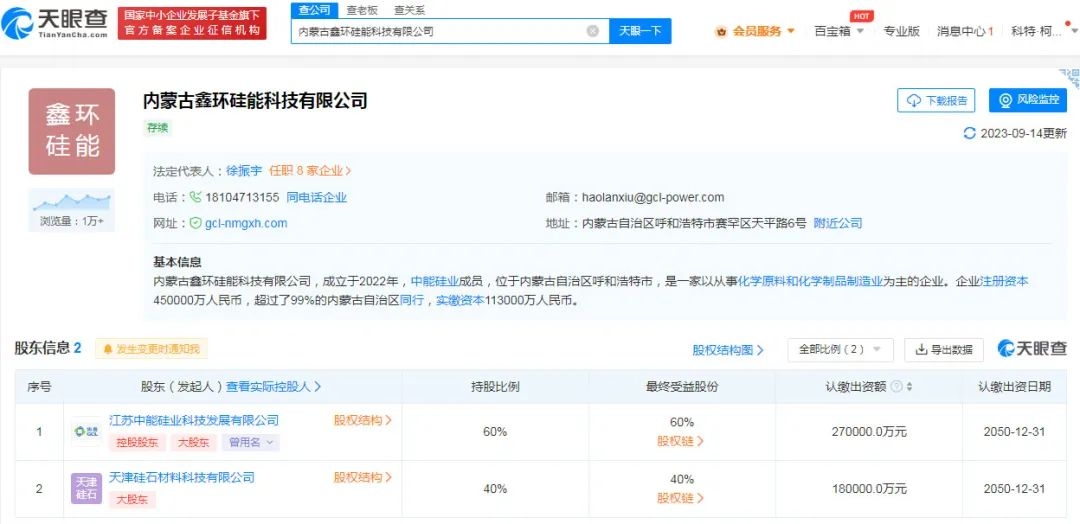This screenshot has width=1080, height=524.
Task: Click the 发生变更时通知我 alert button
Action: pos(151,349)
